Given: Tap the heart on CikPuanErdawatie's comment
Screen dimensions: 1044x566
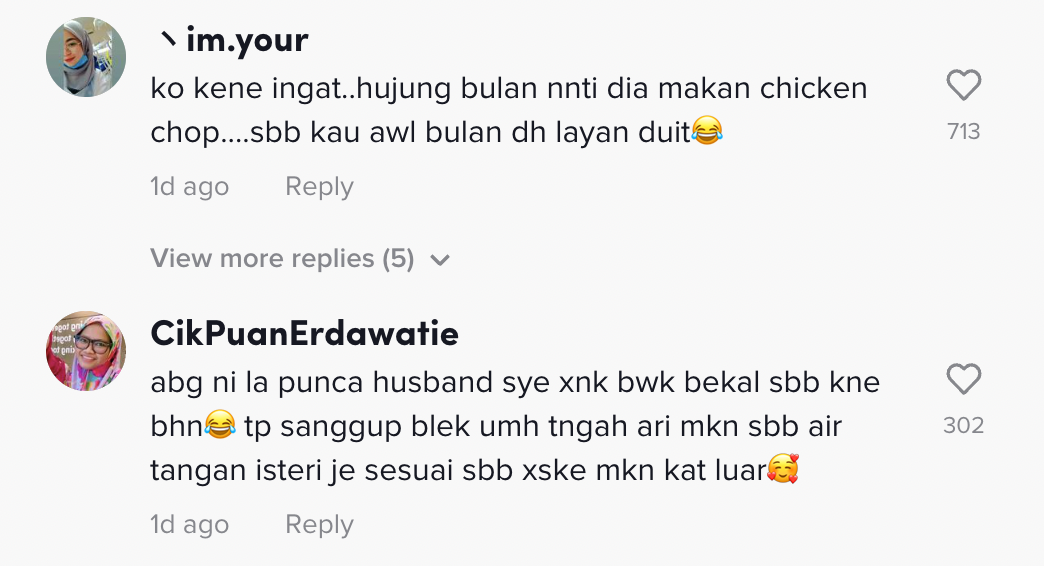Looking at the screenshot, I should [x=963, y=379].
